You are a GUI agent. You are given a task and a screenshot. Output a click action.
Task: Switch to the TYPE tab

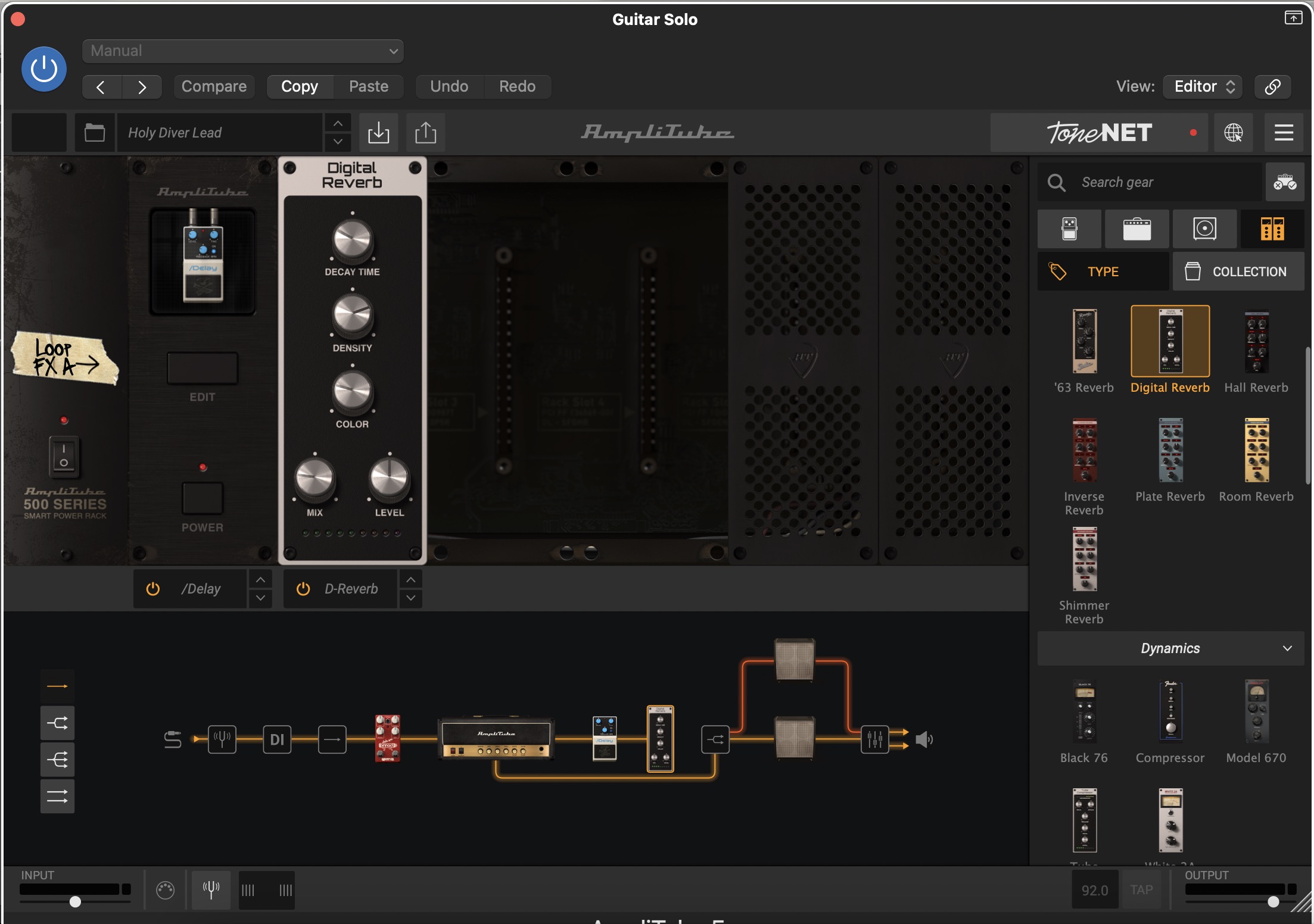click(1103, 271)
